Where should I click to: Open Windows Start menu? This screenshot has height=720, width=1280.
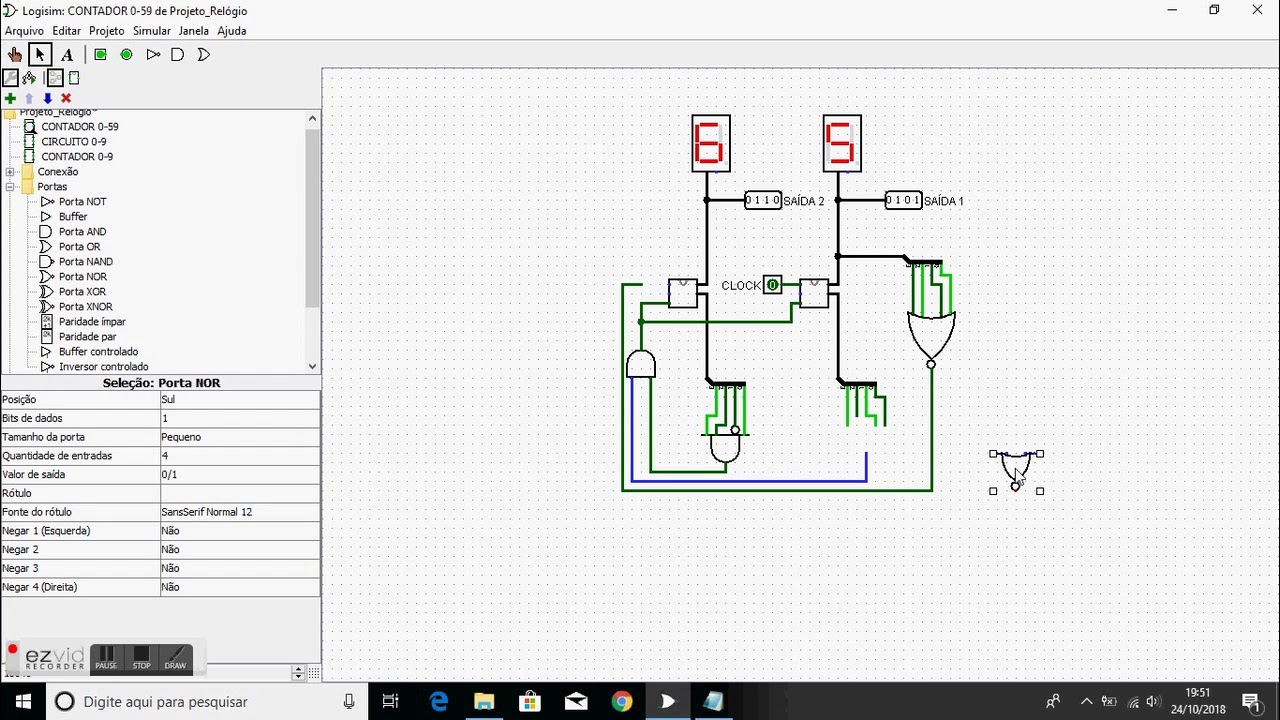[22, 701]
